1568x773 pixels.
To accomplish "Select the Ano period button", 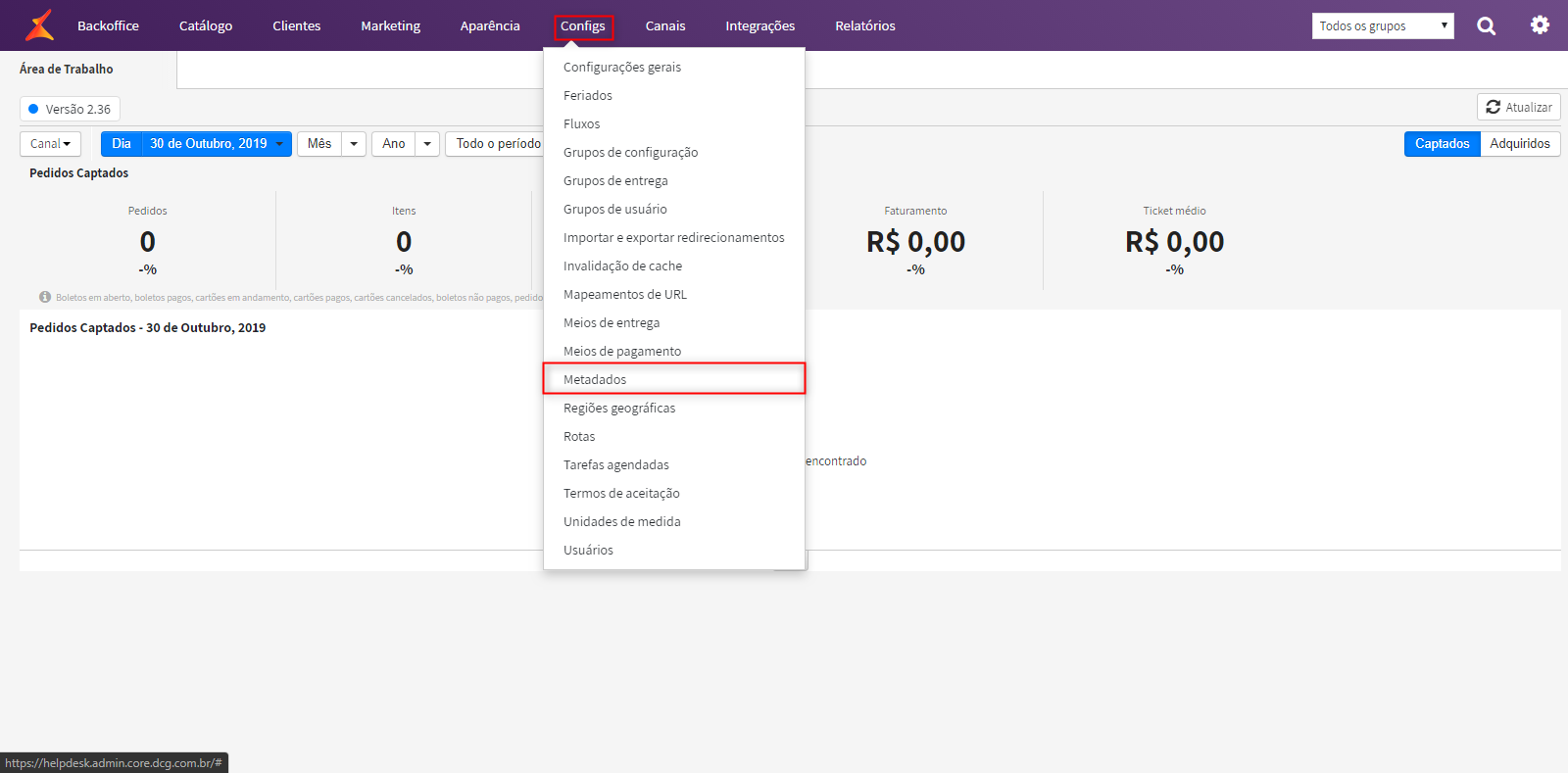I will [394, 144].
